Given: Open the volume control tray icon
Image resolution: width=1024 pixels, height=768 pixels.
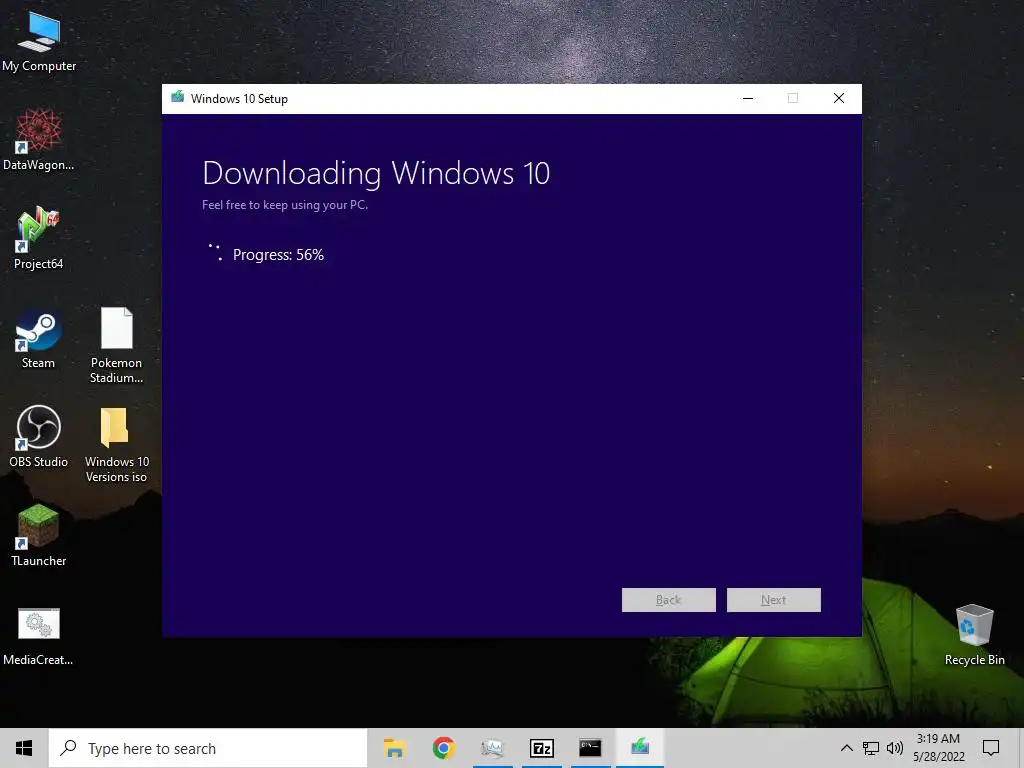Looking at the screenshot, I should (895, 748).
